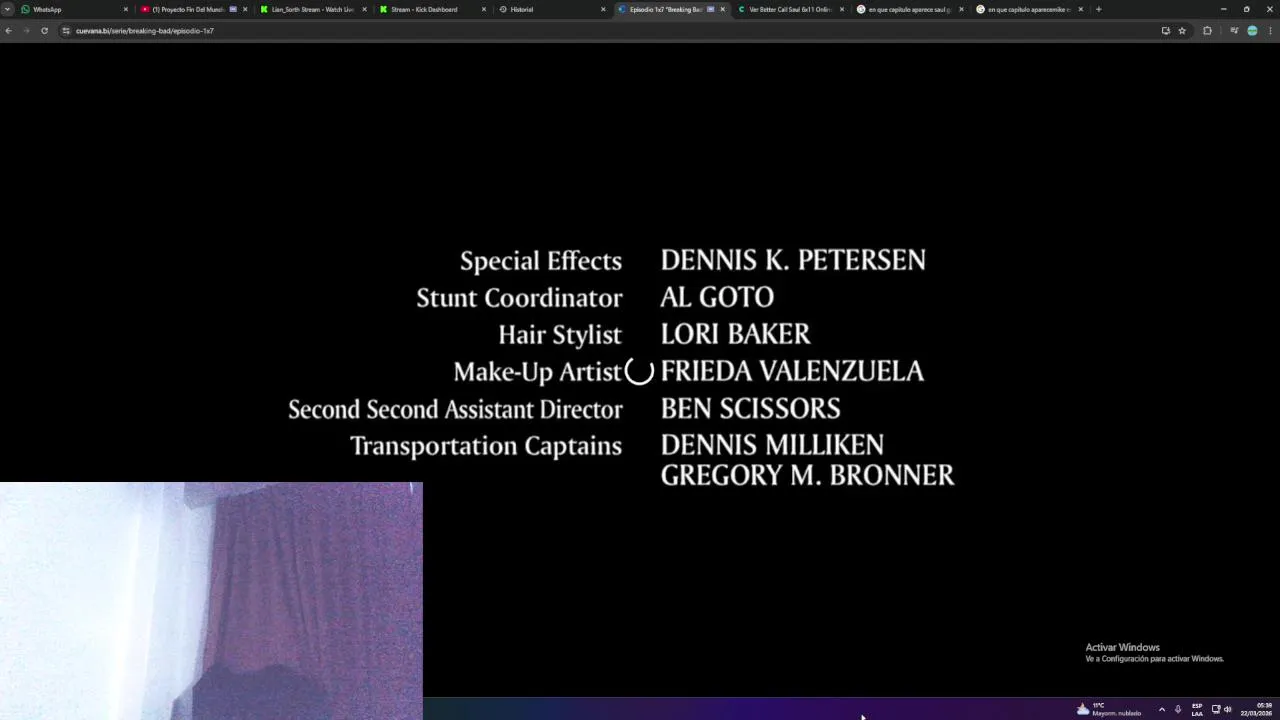The height and width of the screenshot is (720, 1280).
Task: Close the WhatsApp tab
Action: (126, 9)
